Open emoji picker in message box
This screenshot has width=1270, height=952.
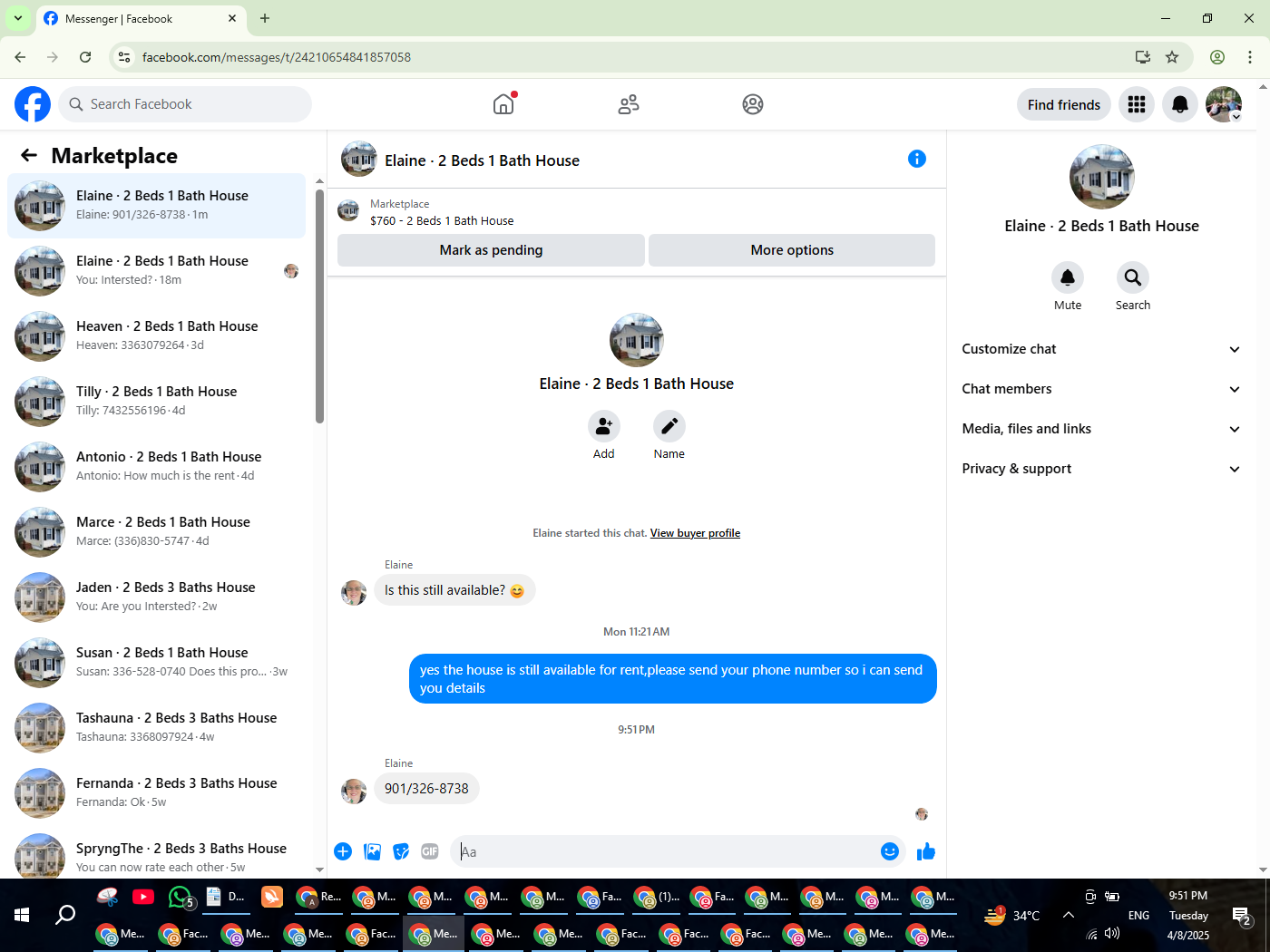click(890, 851)
